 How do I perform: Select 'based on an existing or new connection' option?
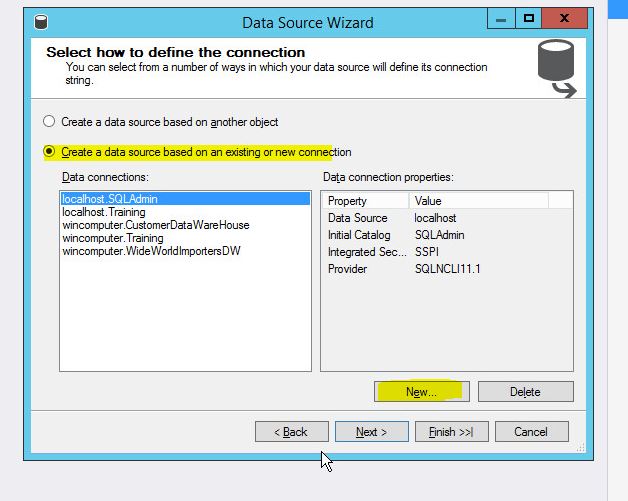[x=49, y=152]
